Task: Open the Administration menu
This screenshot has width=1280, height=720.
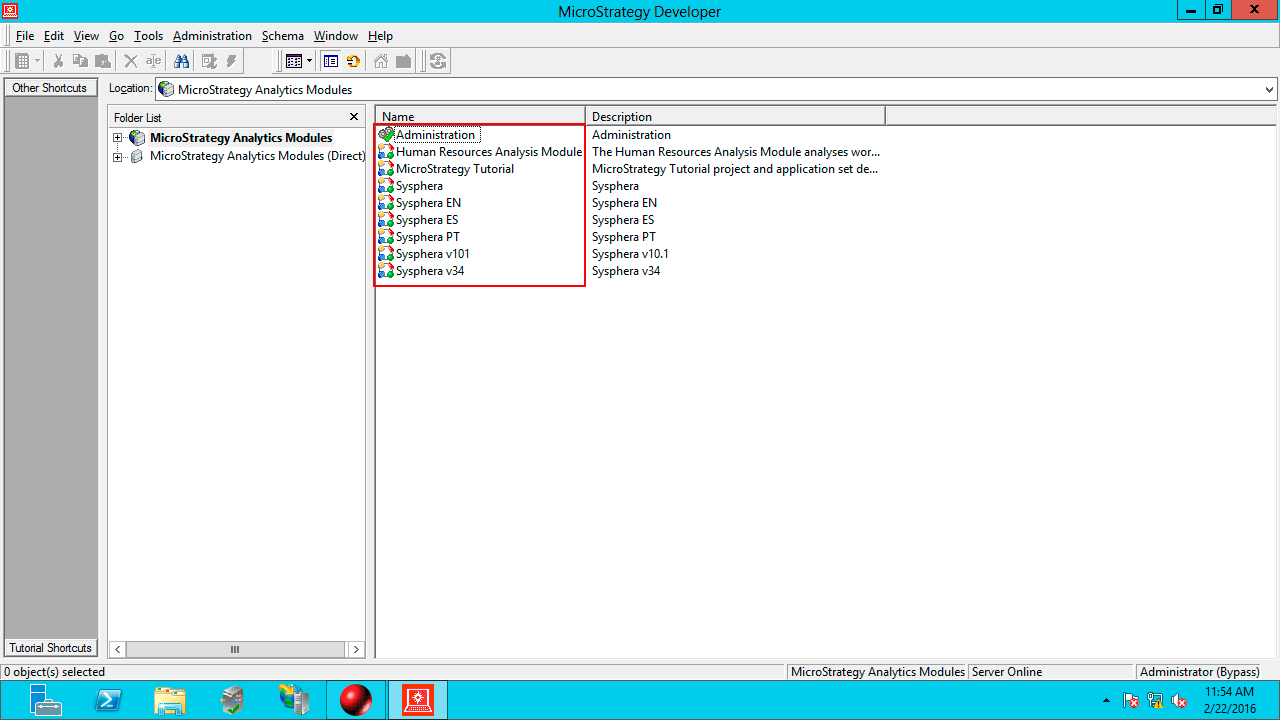Action: 212,36
